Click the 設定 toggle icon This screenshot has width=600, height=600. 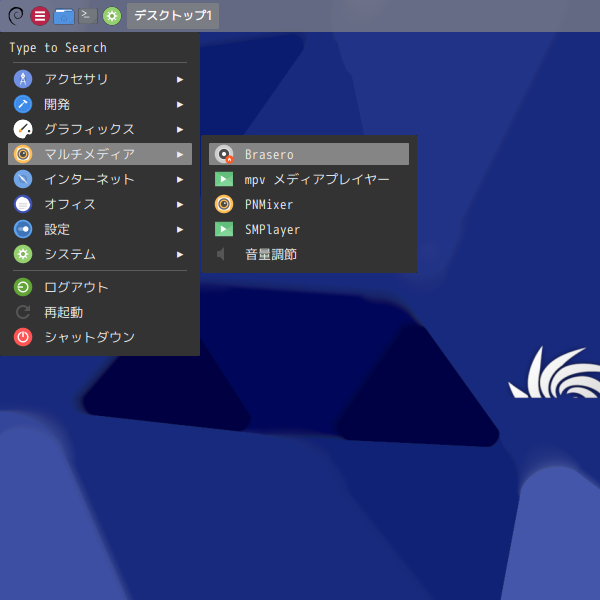(23, 229)
